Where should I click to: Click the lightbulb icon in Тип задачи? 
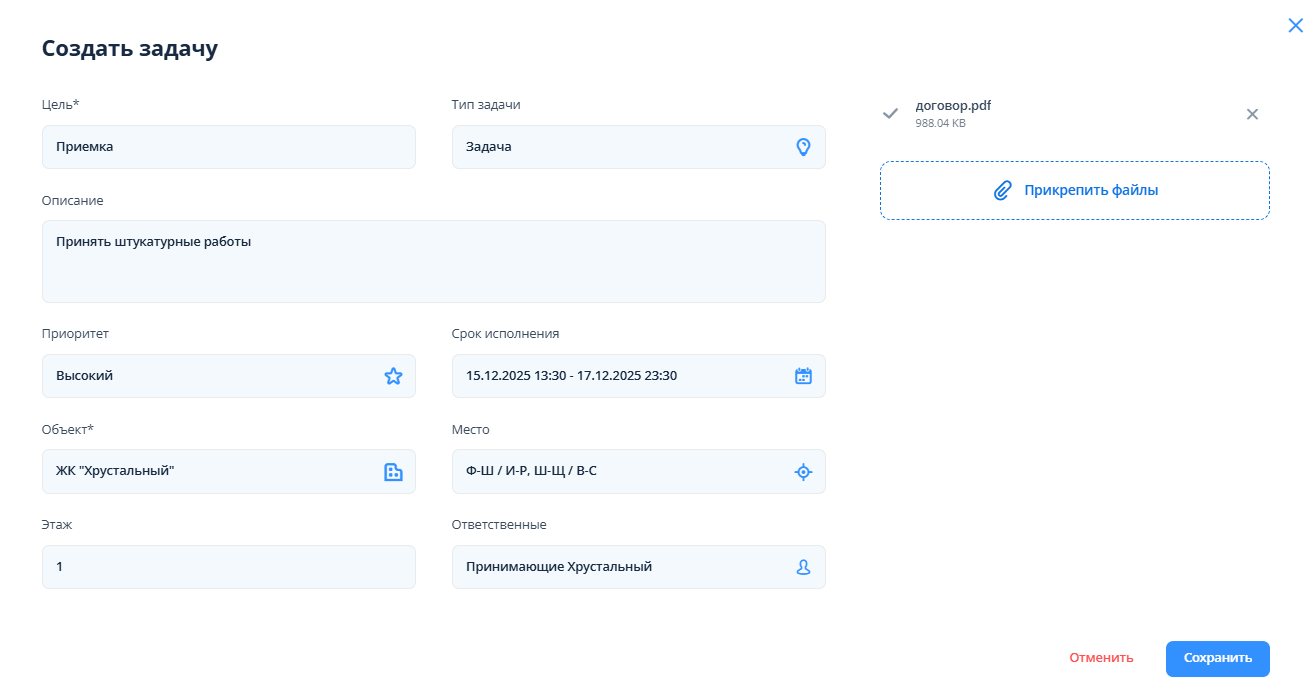[x=802, y=147]
